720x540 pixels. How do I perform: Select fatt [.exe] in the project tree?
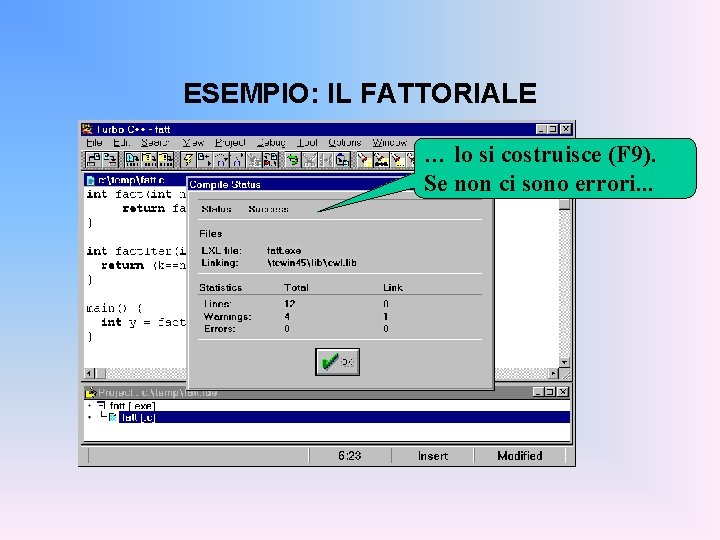132,405
